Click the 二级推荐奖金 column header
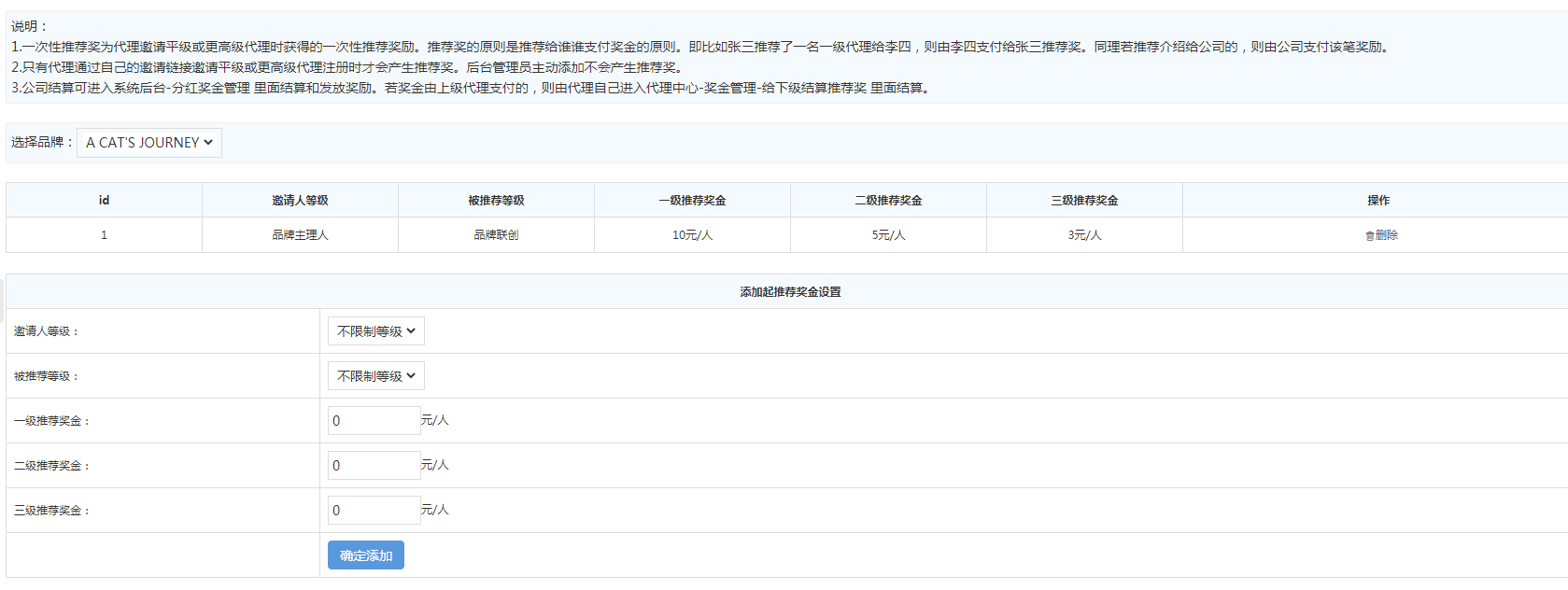Viewport: 1568px width, 590px height. point(888,200)
